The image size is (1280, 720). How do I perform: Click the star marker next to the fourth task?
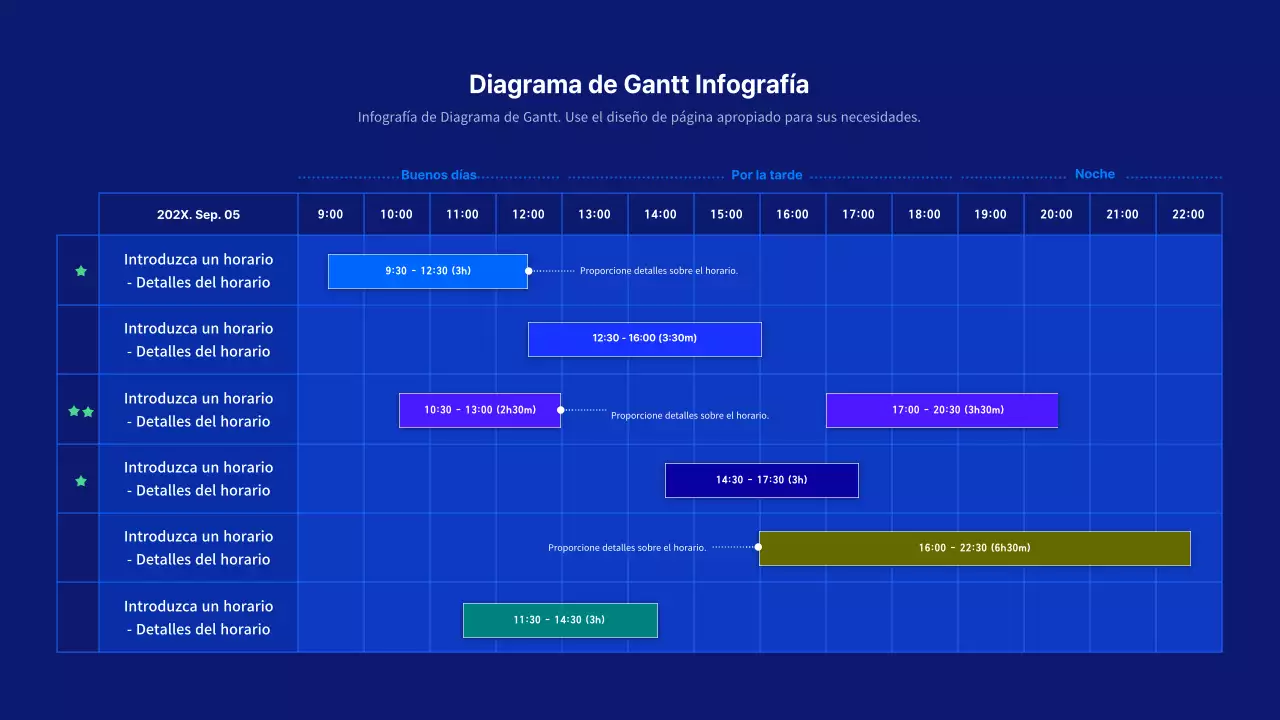[79, 480]
